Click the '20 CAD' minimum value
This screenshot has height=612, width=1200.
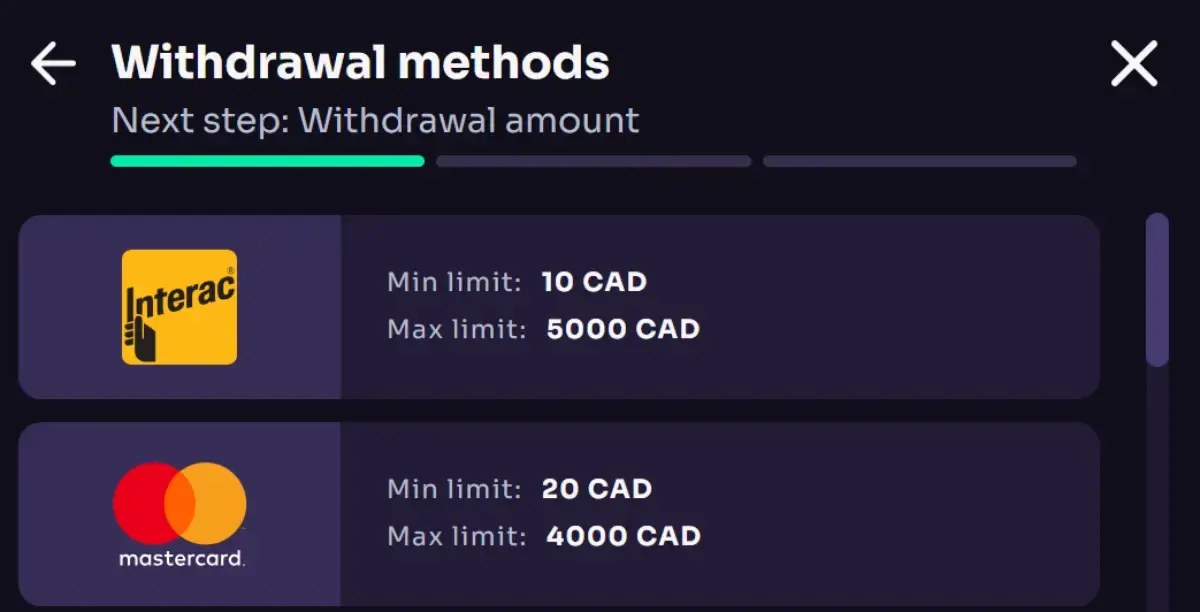click(597, 489)
